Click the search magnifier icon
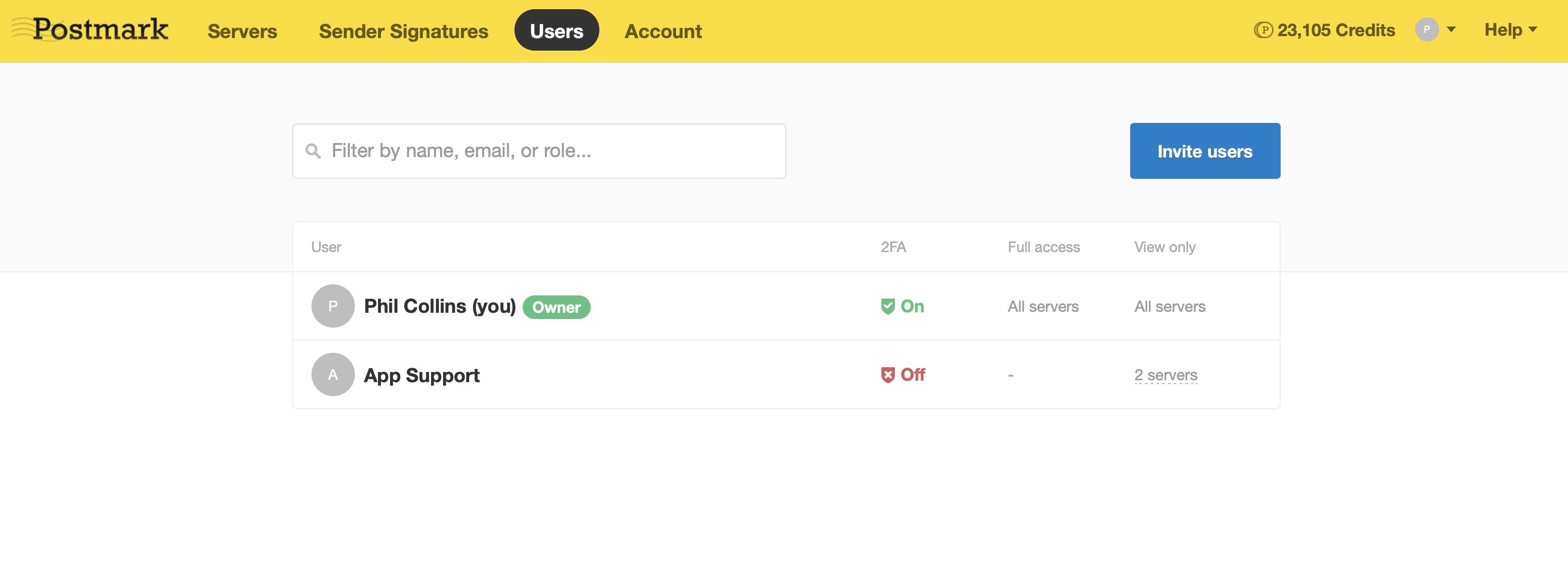This screenshot has height=586, width=1568. tap(313, 151)
